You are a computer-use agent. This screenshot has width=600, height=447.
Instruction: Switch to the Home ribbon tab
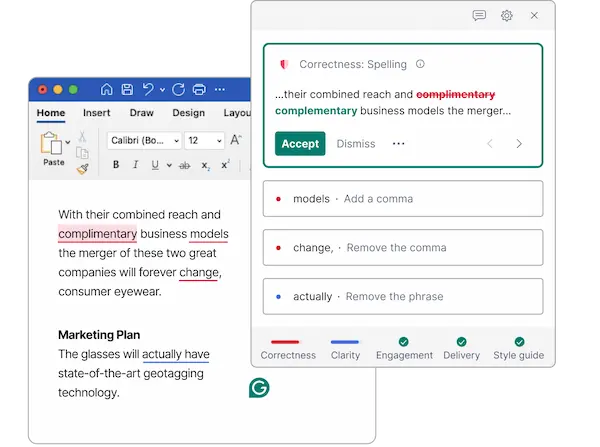coord(51,113)
